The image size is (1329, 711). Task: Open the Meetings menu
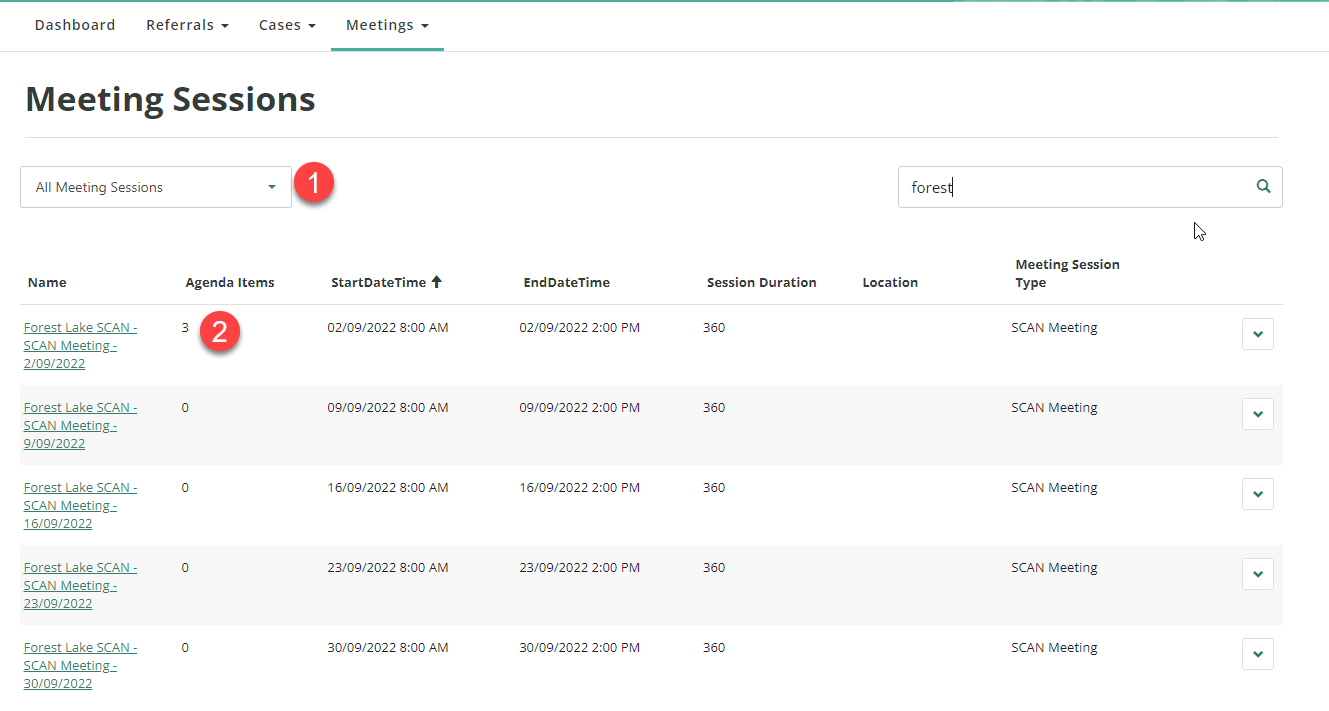click(387, 25)
